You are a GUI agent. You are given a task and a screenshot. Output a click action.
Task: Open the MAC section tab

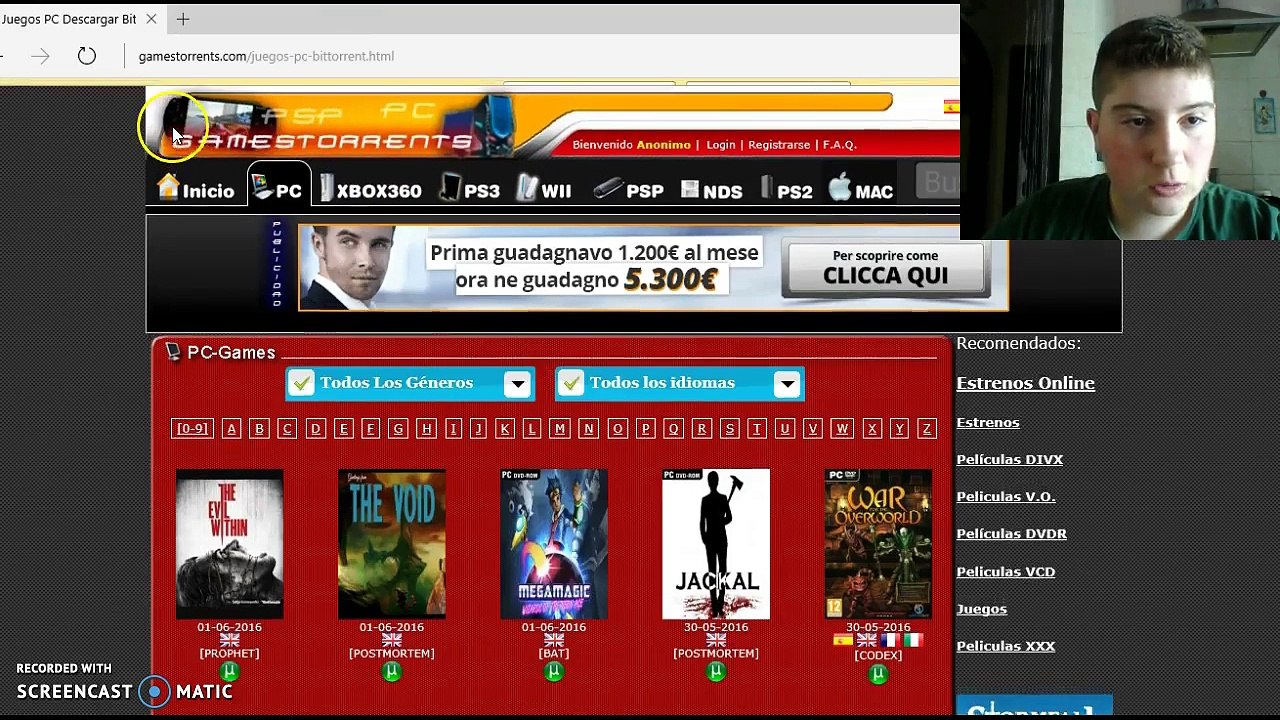point(861,188)
